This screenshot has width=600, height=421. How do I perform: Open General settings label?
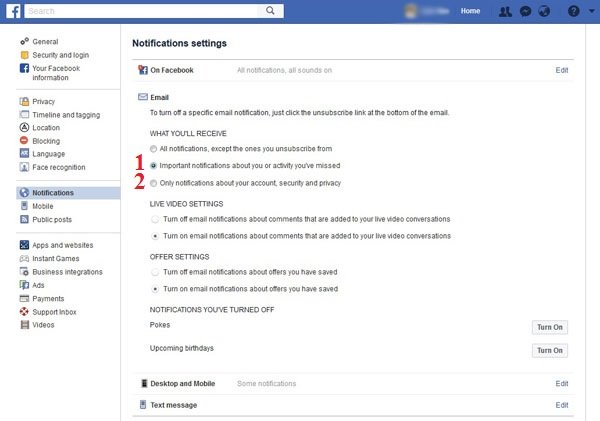pyautogui.click(x=45, y=42)
